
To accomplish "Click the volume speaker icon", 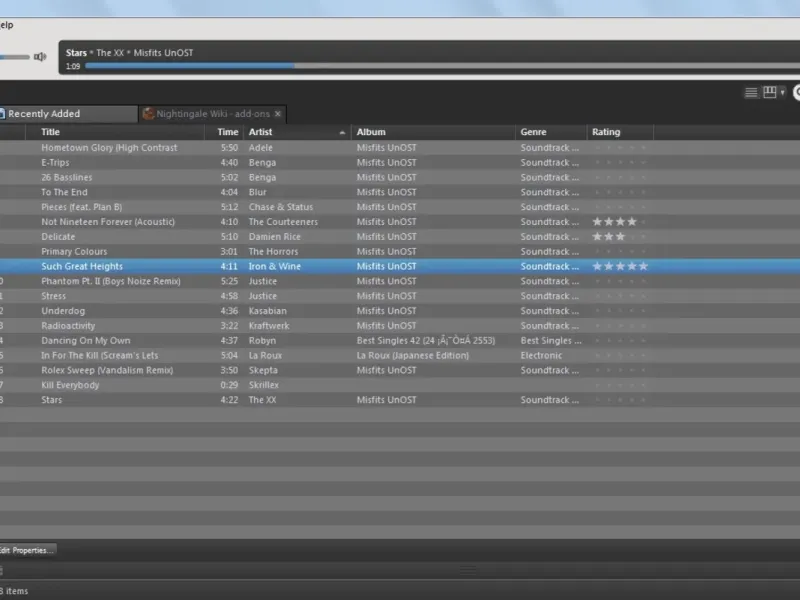I will pyautogui.click(x=40, y=57).
